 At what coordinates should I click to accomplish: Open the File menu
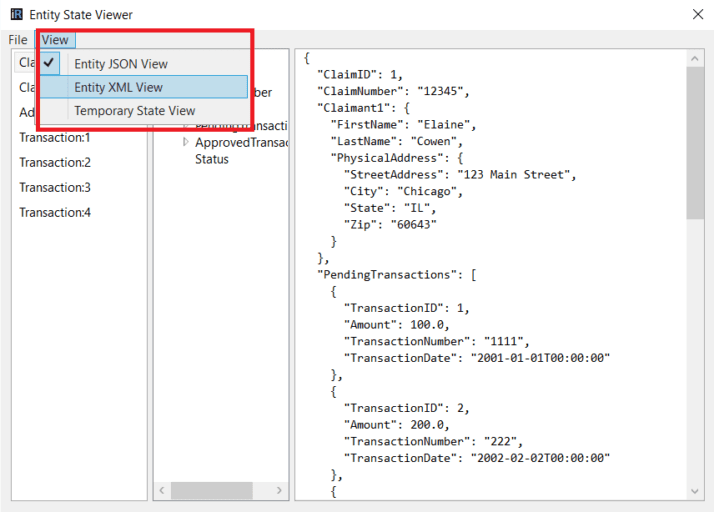click(x=18, y=40)
